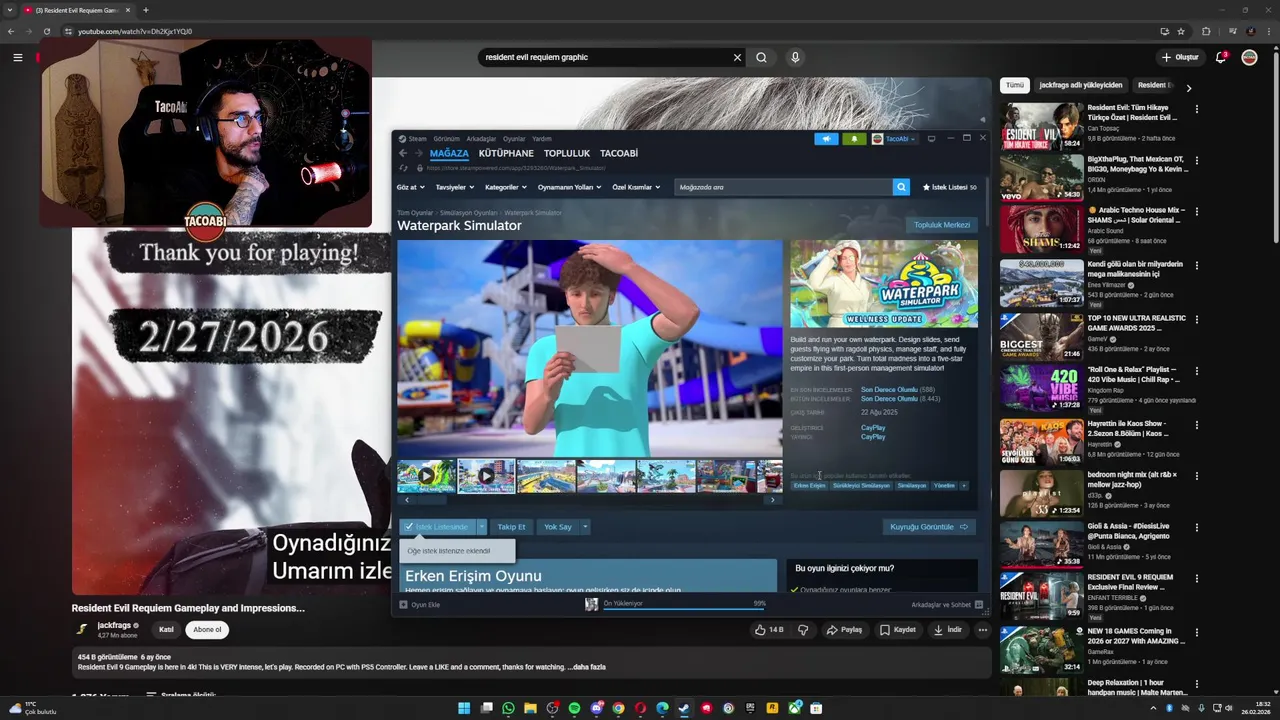Click the Steam store search magnifier
This screenshot has width=1280, height=720.
pyautogui.click(x=901, y=187)
